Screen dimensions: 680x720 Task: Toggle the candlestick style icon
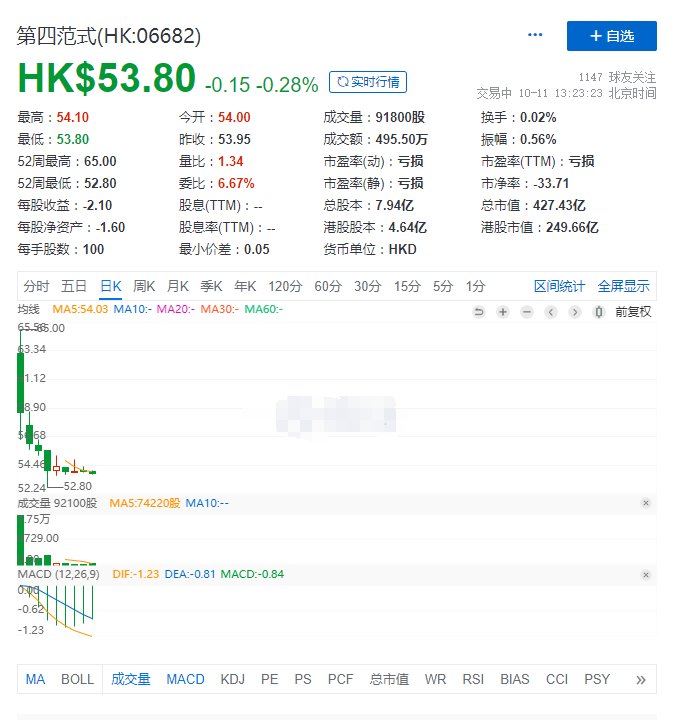click(598, 312)
